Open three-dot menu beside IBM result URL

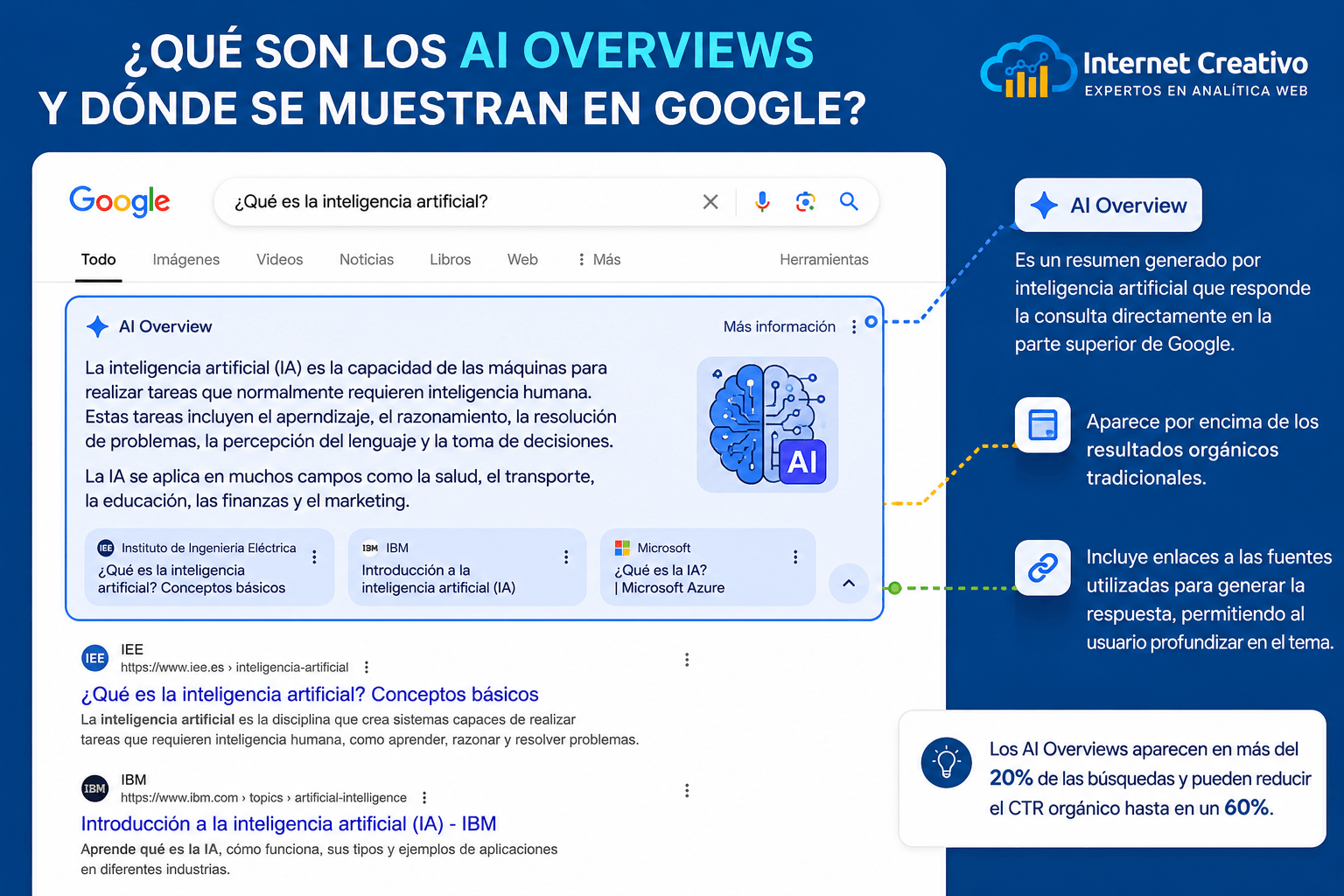[x=424, y=798]
